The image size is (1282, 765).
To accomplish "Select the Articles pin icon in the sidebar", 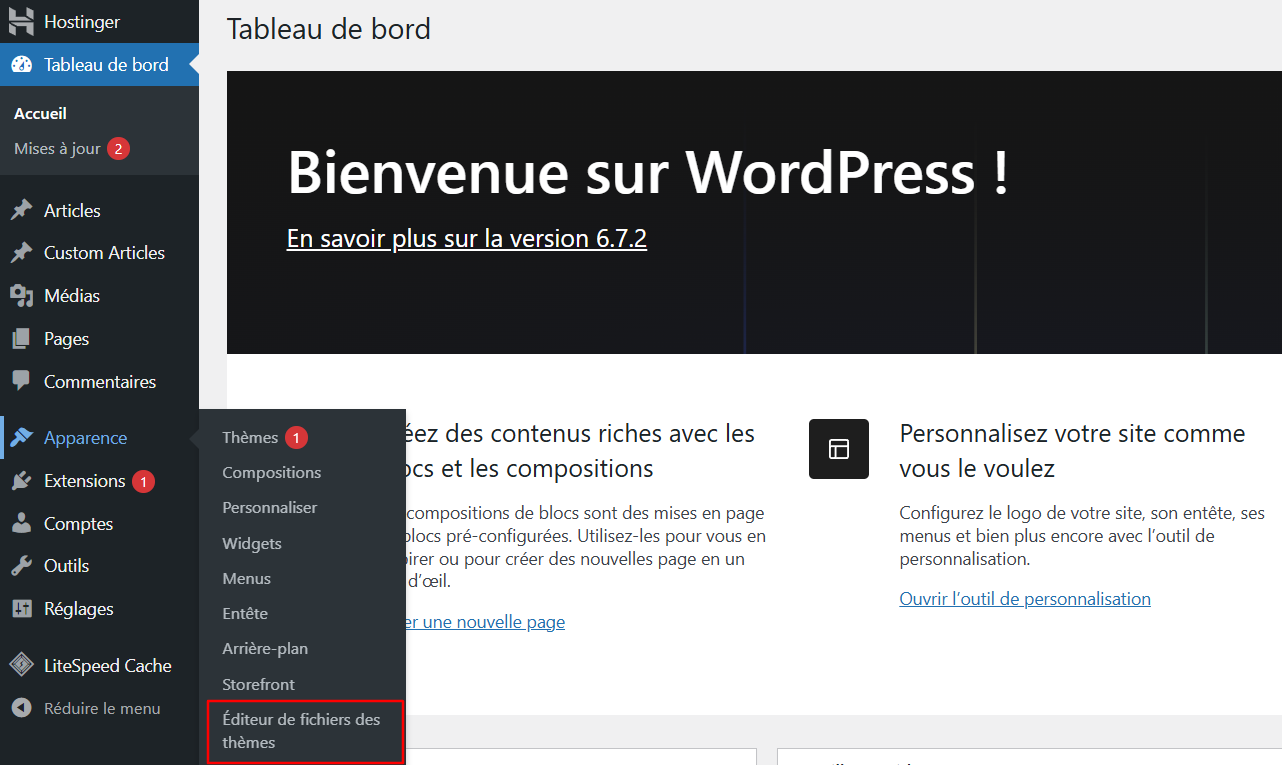I will 22,210.
